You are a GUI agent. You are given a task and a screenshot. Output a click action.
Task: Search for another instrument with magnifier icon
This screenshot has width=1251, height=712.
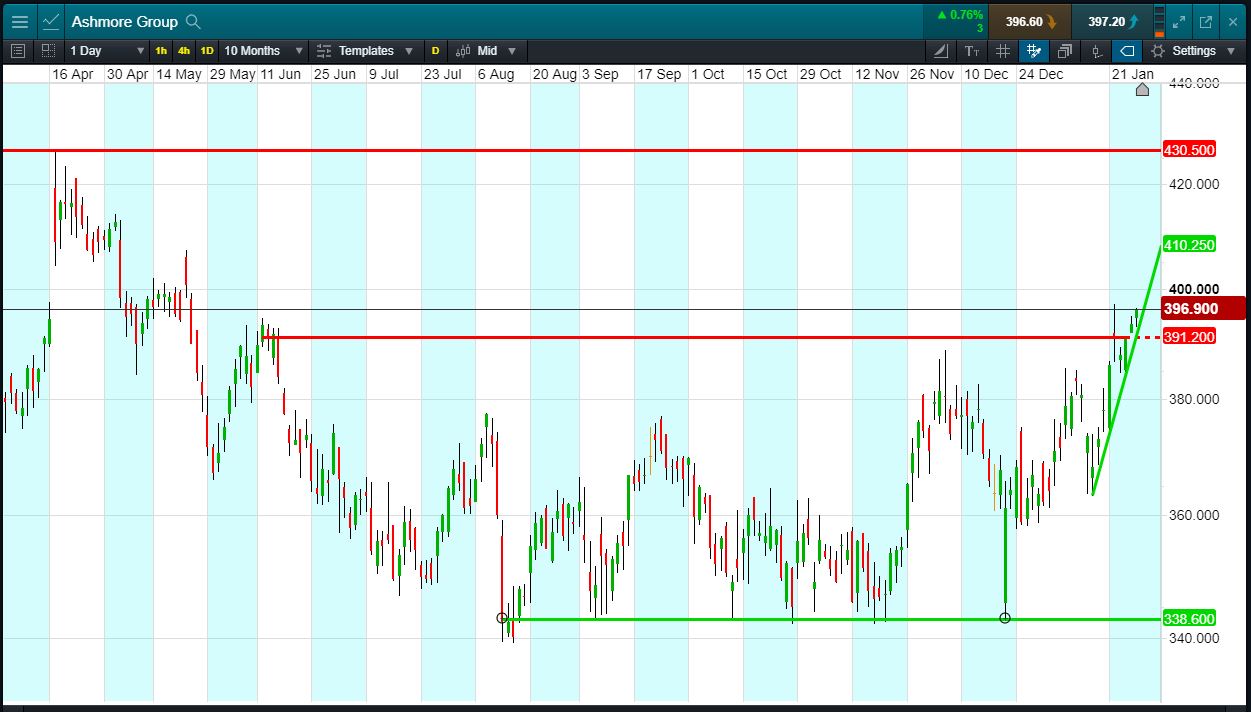(x=194, y=21)
